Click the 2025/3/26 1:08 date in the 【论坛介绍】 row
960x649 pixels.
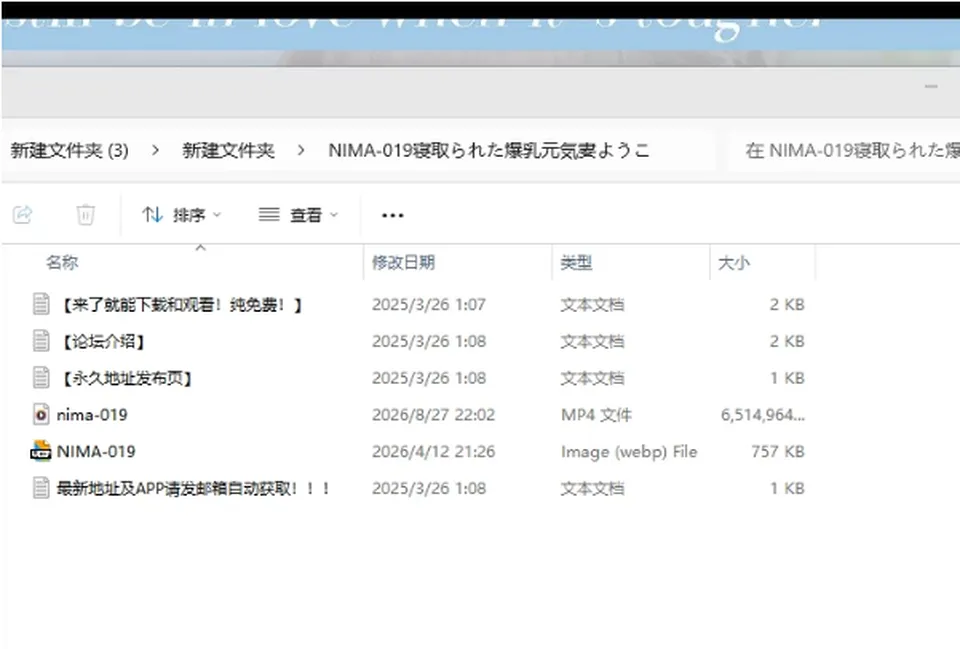429,341
